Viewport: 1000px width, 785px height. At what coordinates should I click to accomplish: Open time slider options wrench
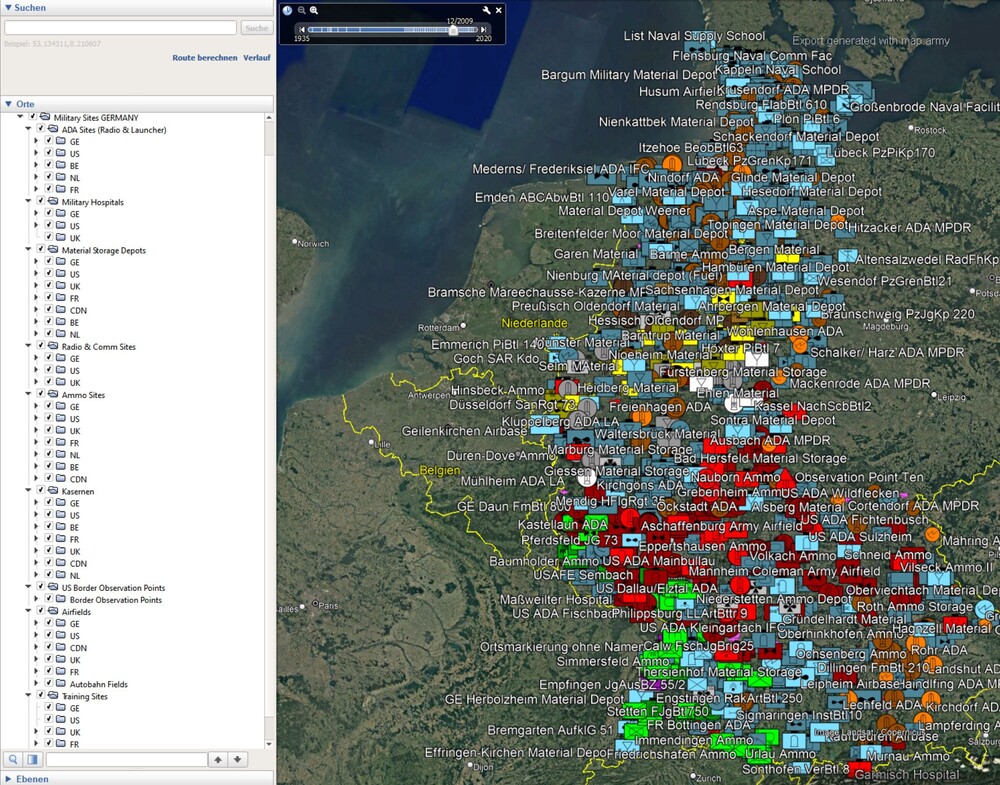coord(487,10)
